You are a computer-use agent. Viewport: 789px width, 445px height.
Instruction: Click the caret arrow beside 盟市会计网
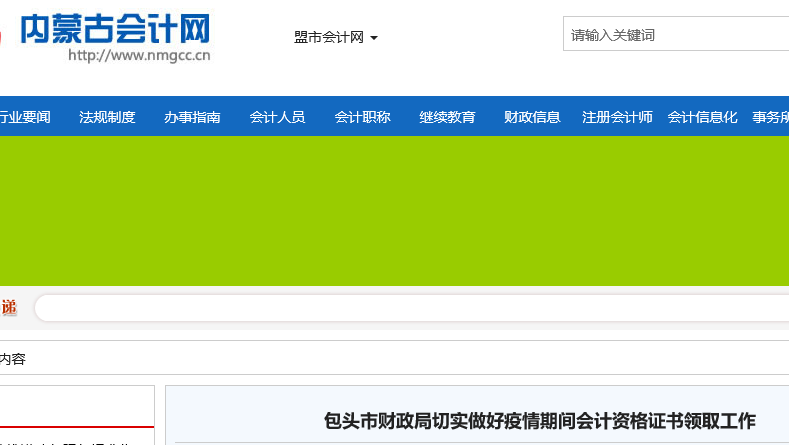tap(374, 38)
